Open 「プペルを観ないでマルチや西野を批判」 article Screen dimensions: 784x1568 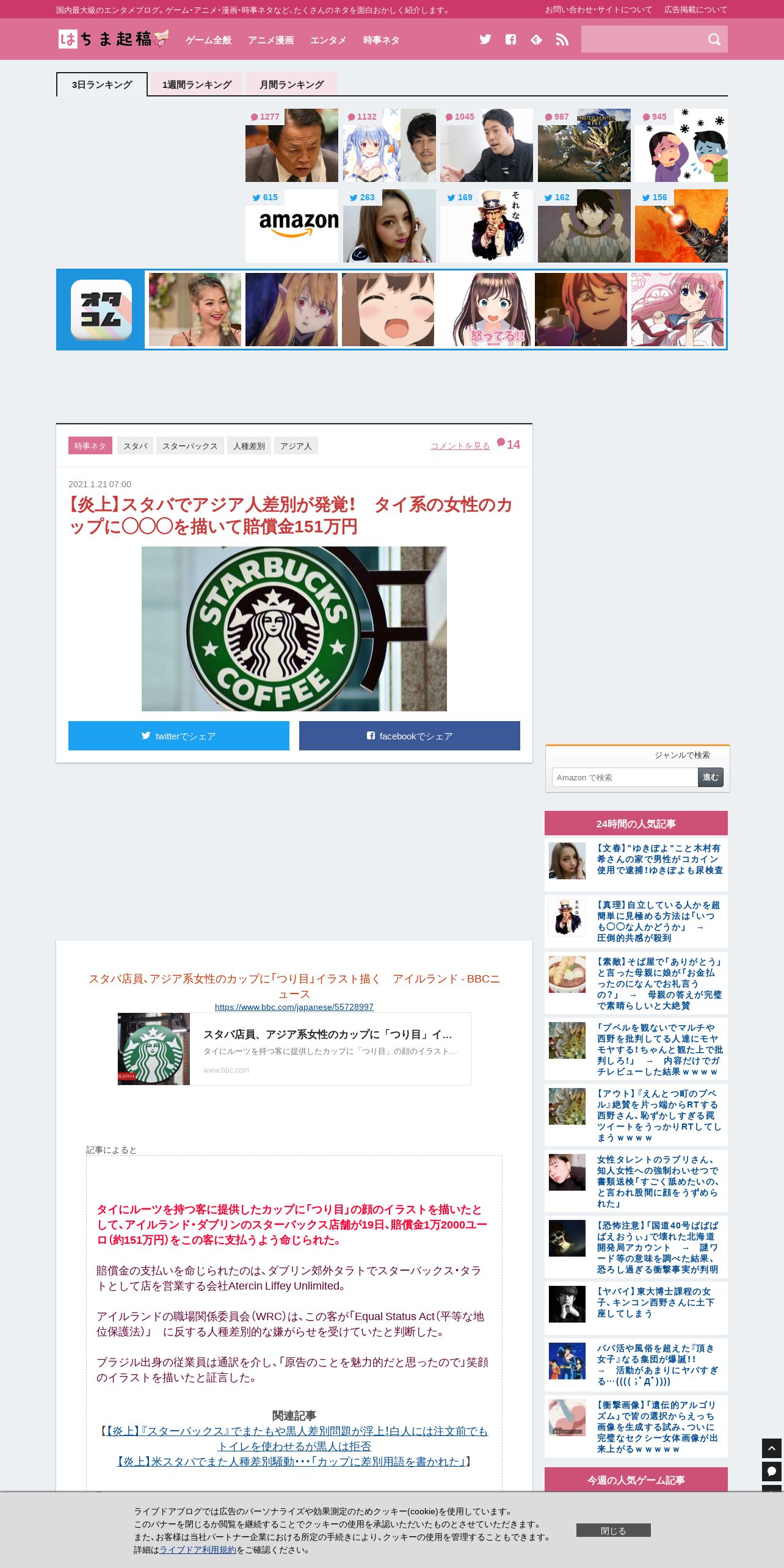636,1049
